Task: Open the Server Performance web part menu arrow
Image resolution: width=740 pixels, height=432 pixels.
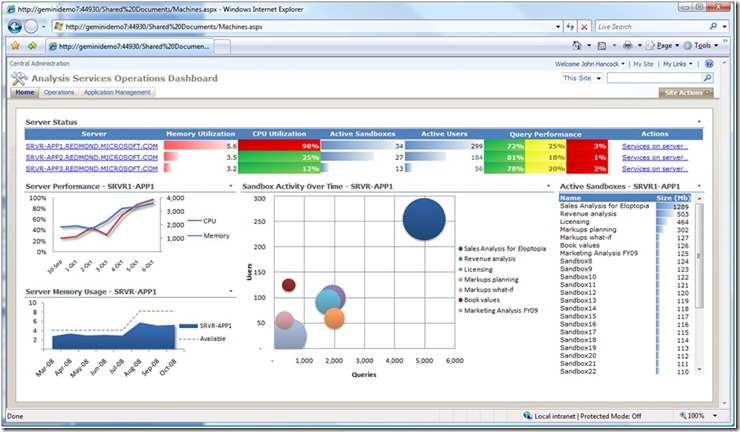Action: (231, 186)
